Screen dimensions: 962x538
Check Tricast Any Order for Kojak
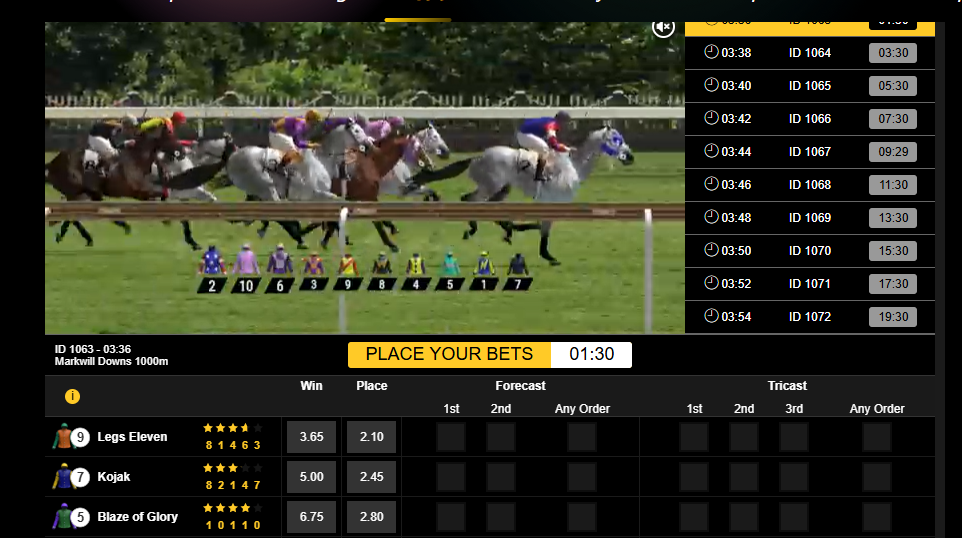877,477
